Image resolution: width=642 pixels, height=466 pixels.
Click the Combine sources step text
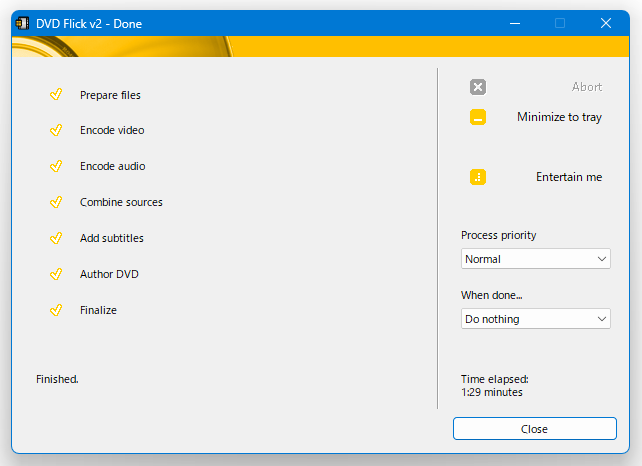tap(121, 202)
